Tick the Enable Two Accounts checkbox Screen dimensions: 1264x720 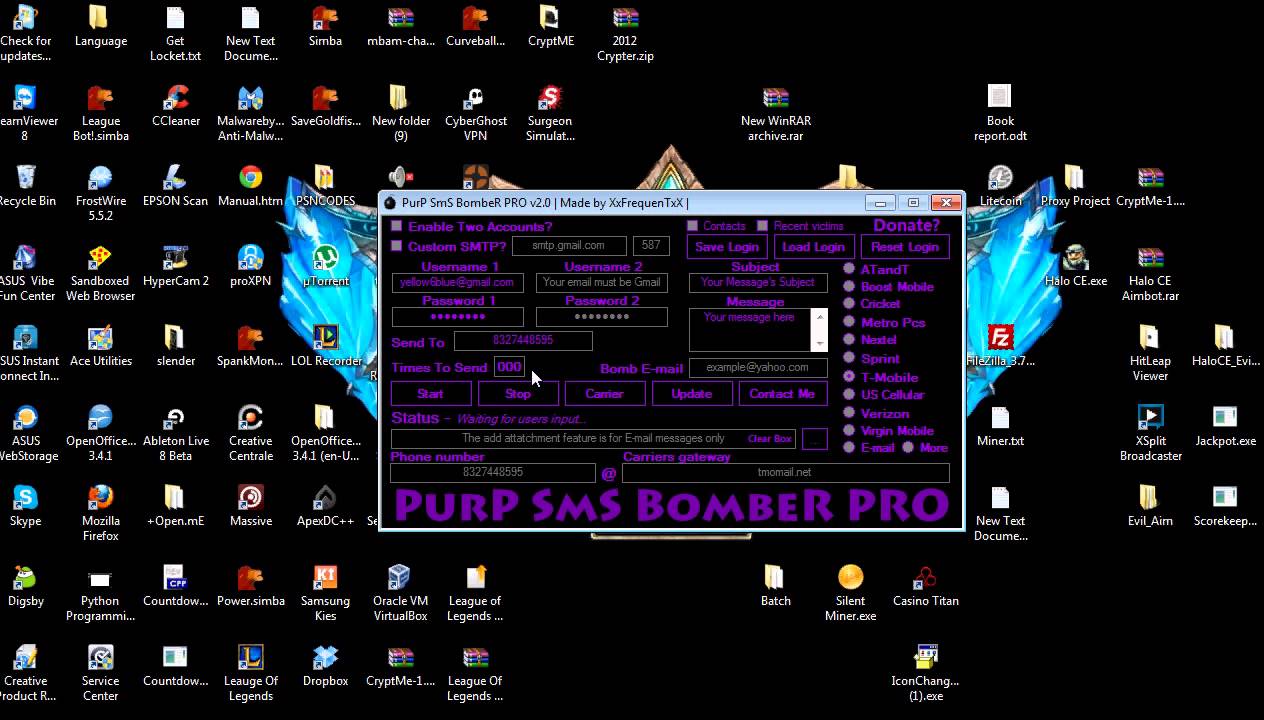coord(397,227)
